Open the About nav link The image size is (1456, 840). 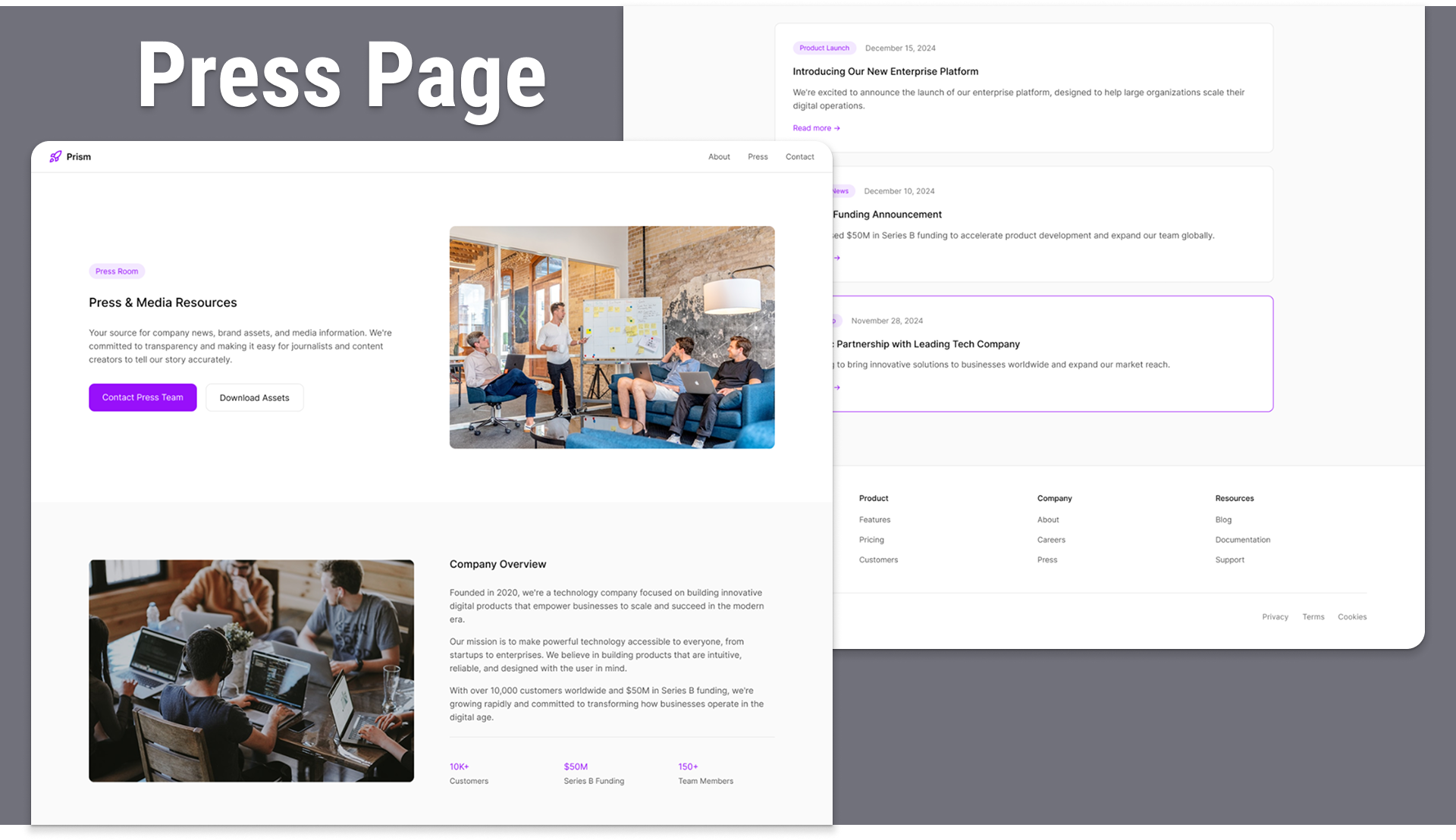point(719,157)
